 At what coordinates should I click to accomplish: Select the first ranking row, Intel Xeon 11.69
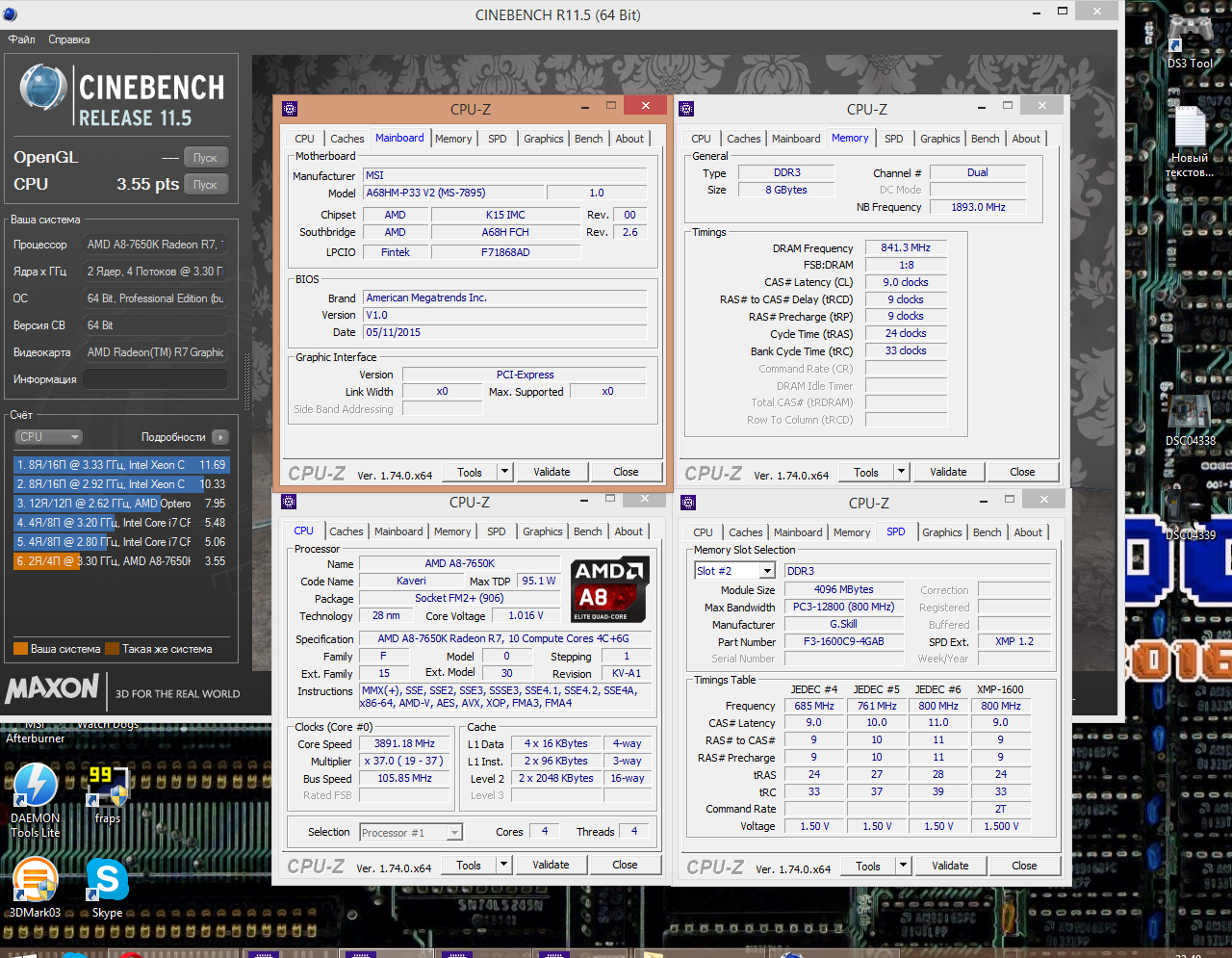point(120,465)
